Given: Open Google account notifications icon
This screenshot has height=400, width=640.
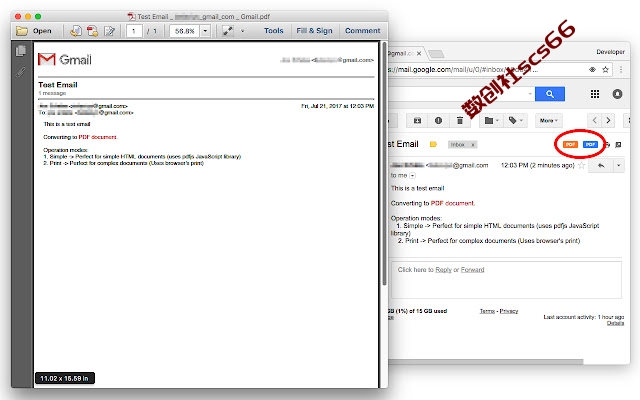Looking at the screenshot, I should pyautogui.click(x=617, y=94).
